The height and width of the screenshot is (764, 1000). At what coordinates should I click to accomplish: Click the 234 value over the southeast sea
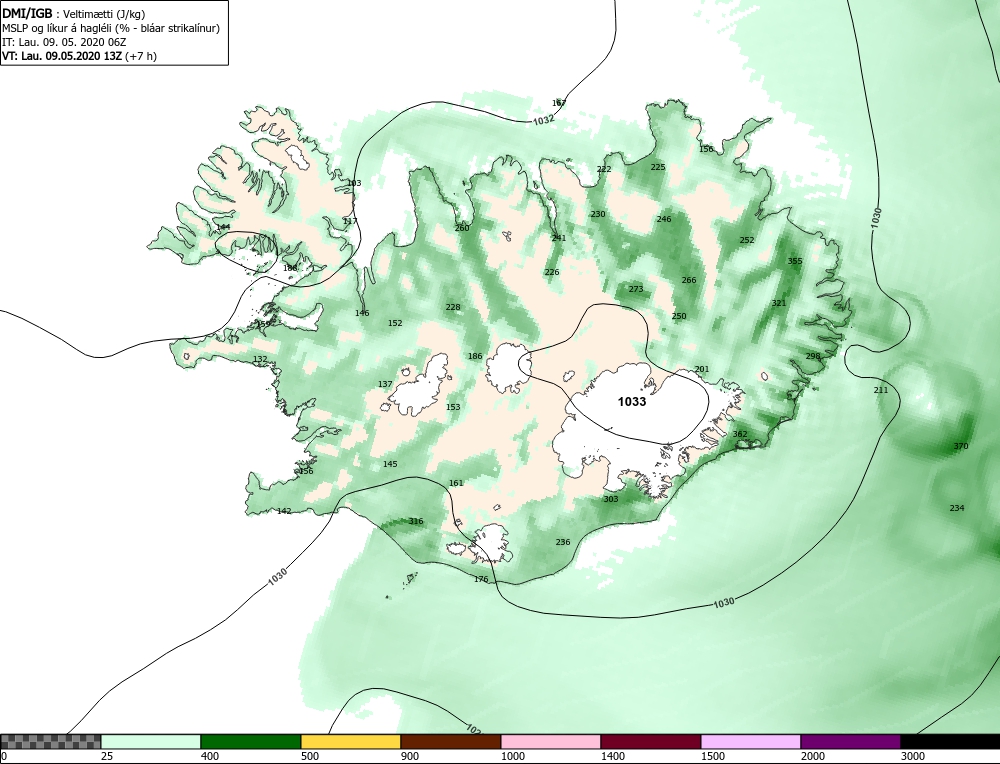957,508
